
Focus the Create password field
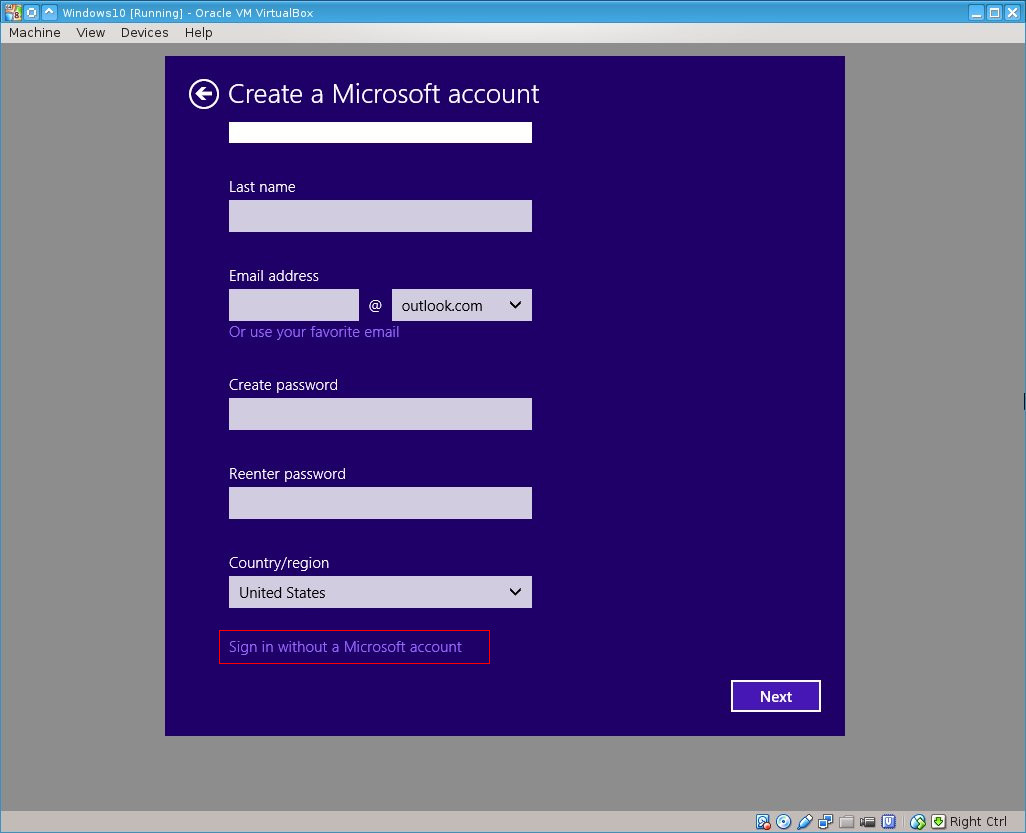[x=380, y=414]
